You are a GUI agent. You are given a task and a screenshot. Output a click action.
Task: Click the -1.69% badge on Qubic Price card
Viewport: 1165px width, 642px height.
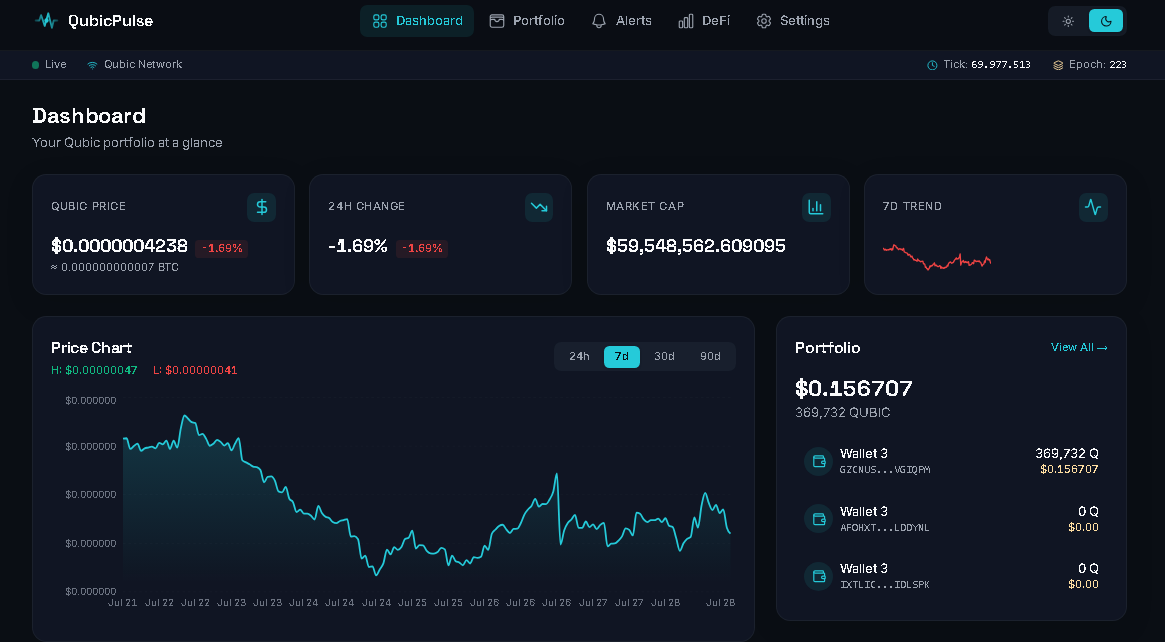(221, 248)
